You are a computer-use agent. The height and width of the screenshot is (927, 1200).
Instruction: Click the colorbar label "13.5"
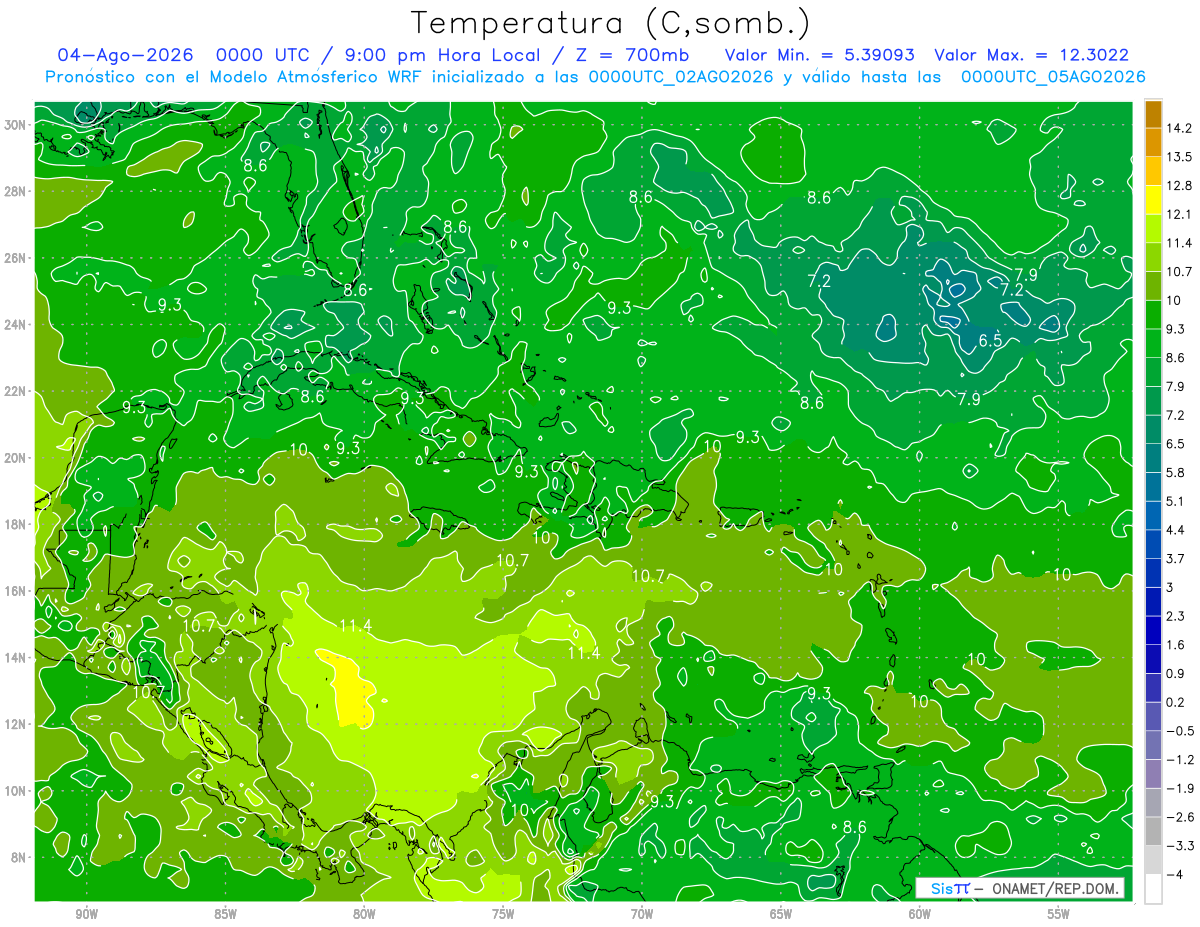(1179, 157)
